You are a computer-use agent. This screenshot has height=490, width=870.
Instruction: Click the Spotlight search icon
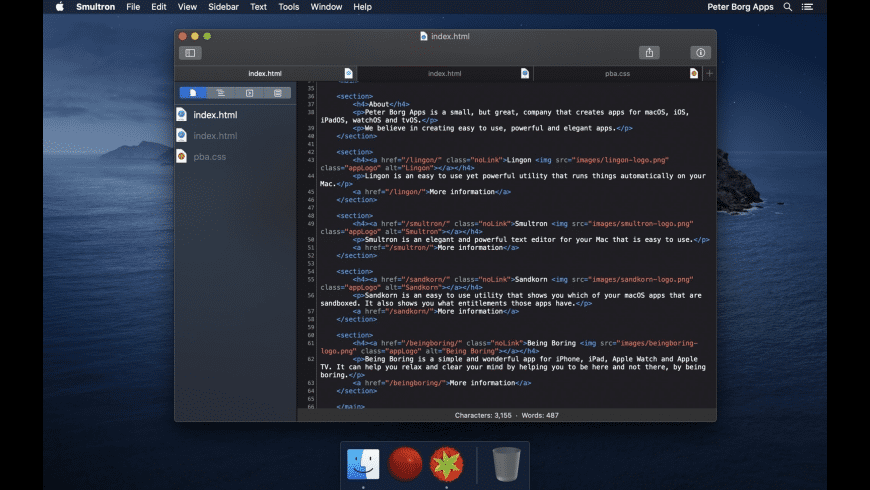(788, 7)
